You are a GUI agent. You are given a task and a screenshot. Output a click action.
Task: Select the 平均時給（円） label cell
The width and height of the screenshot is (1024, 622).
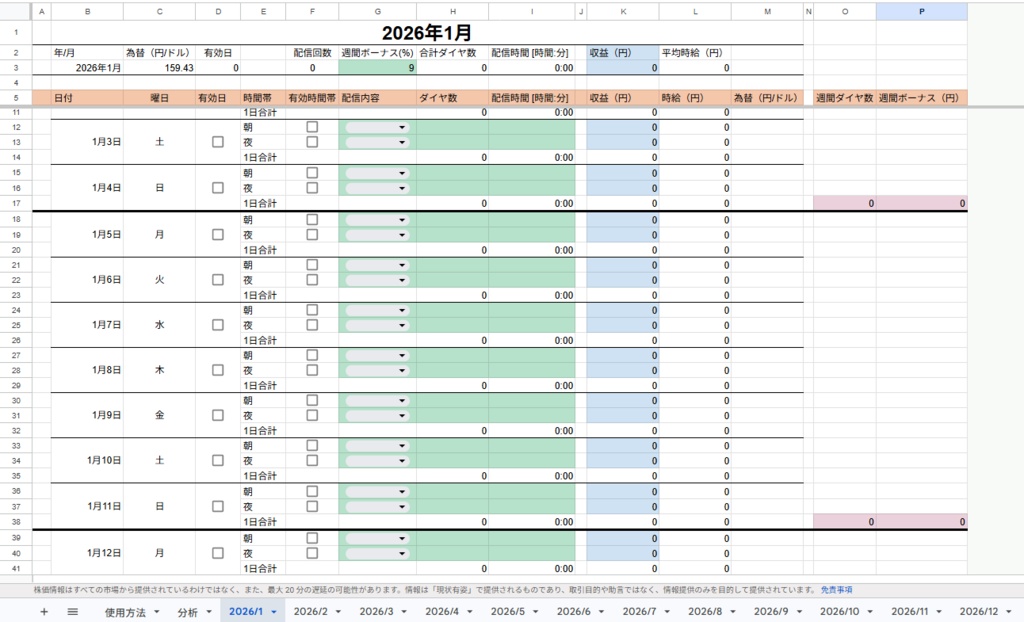pyautogui.click(x=695, y=53)
